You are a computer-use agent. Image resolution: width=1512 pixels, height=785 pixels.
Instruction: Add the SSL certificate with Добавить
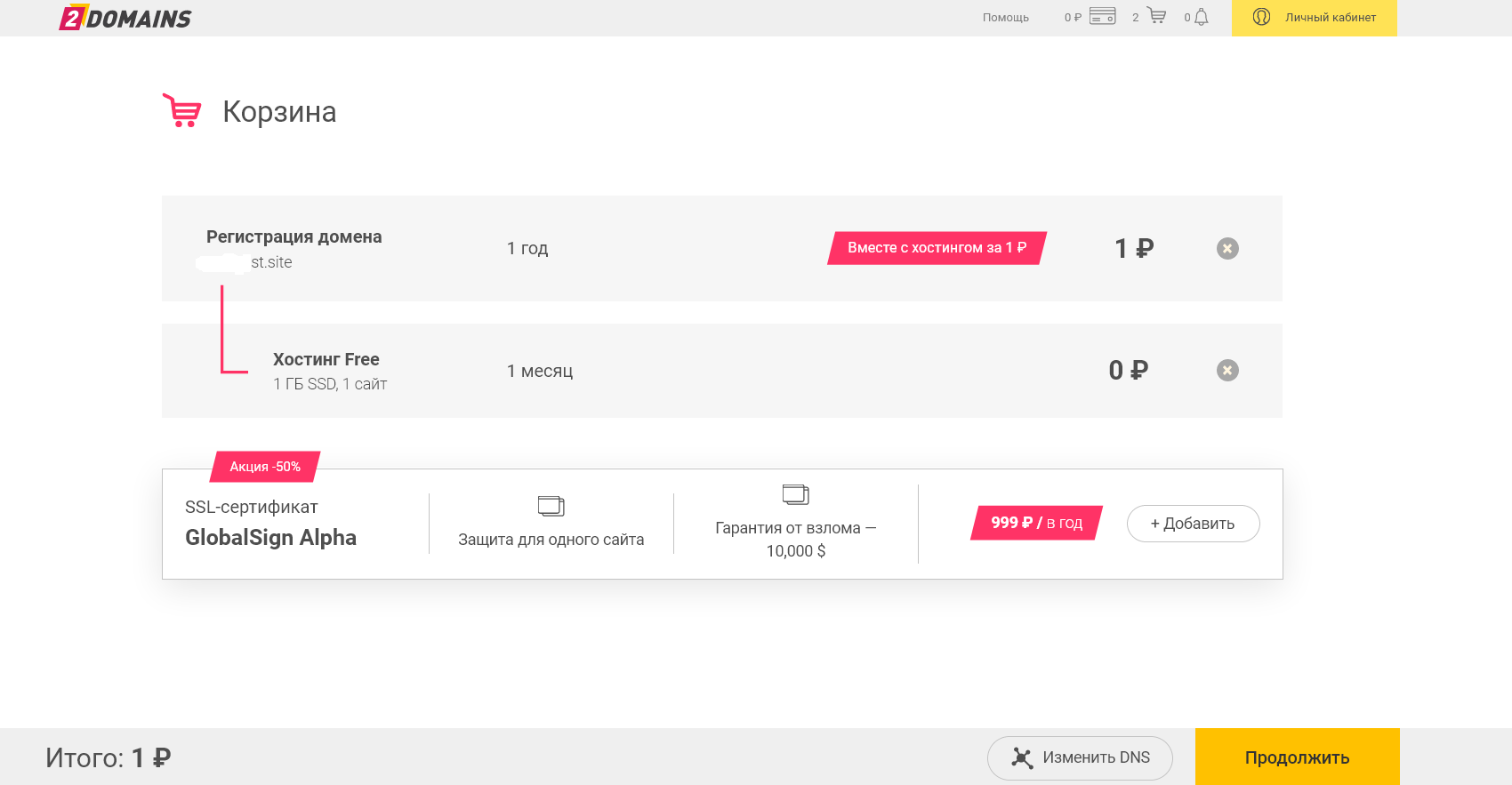click(x=1193, y=524)
